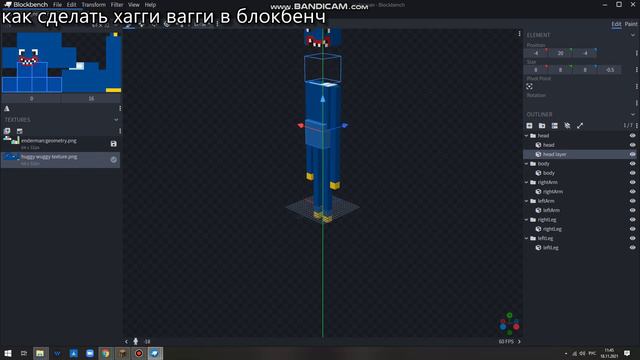Viewport: 640px width, 360px height.
Task: Collapse the Outliner panel
Action: pyautogui.click(x=633, y=114)
